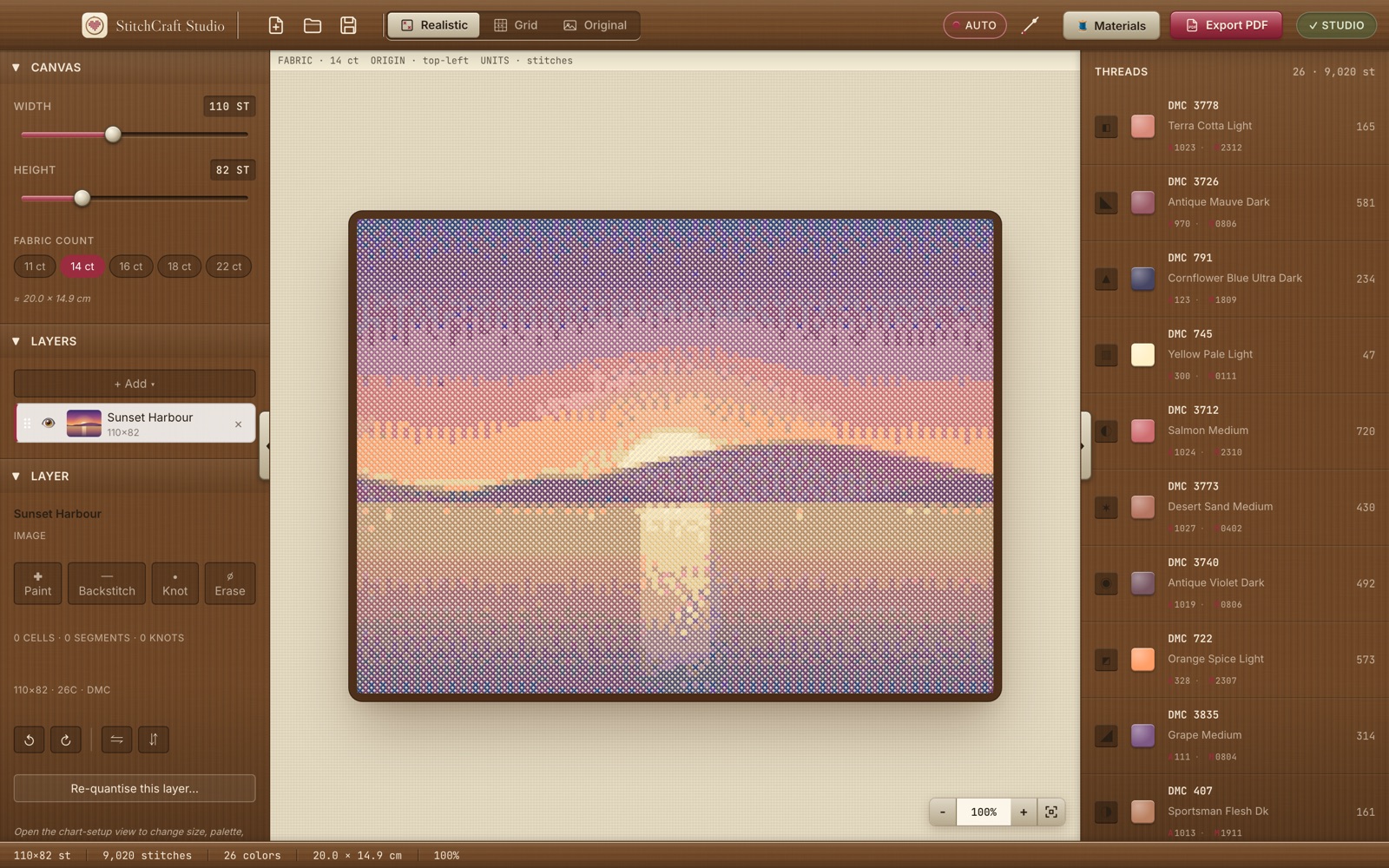Viewport: 1389px width, 868px height.
Task: Pick the Orange Spice Light color swatch
Action: tap(1142, 660)
